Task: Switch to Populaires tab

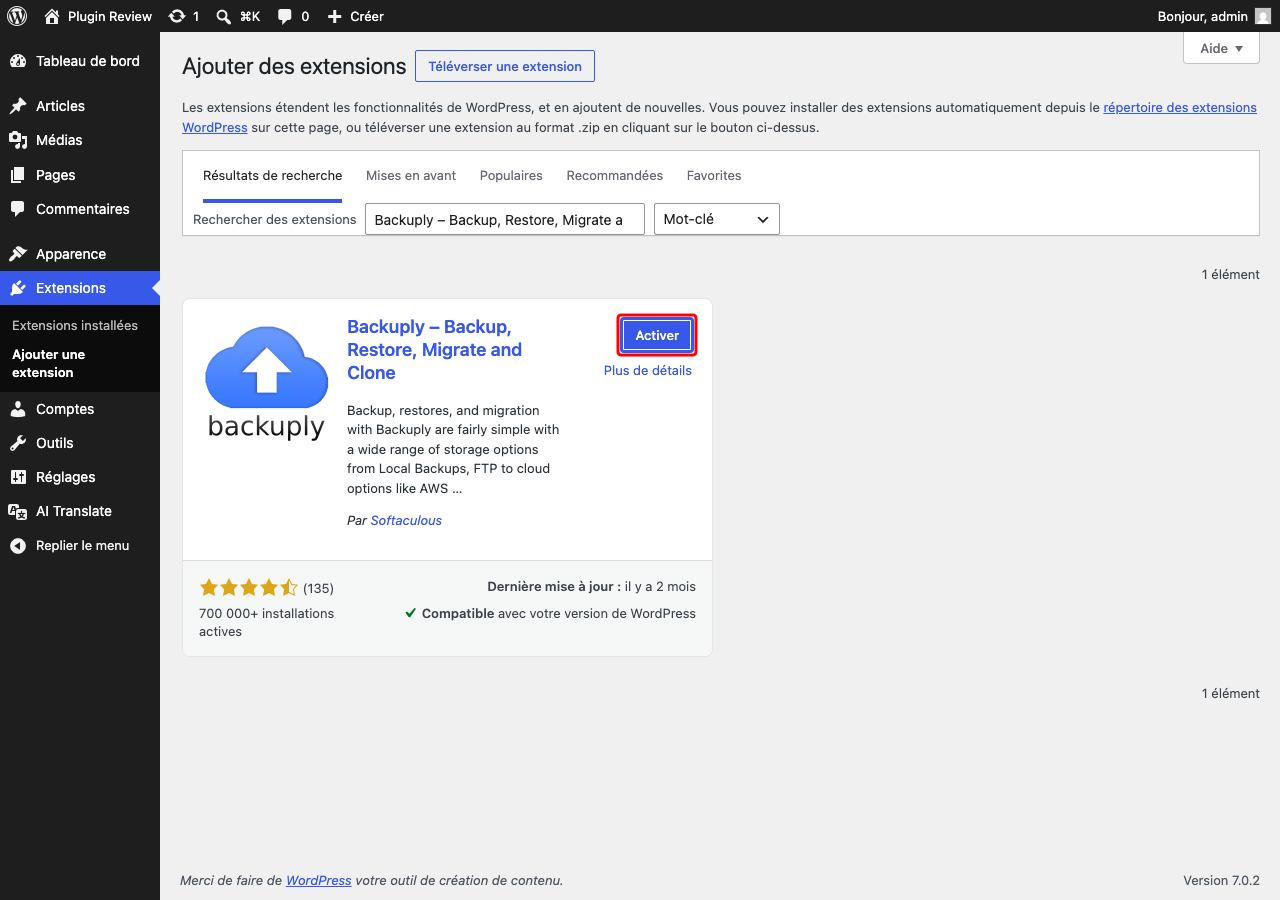Action: coord(511,175)
